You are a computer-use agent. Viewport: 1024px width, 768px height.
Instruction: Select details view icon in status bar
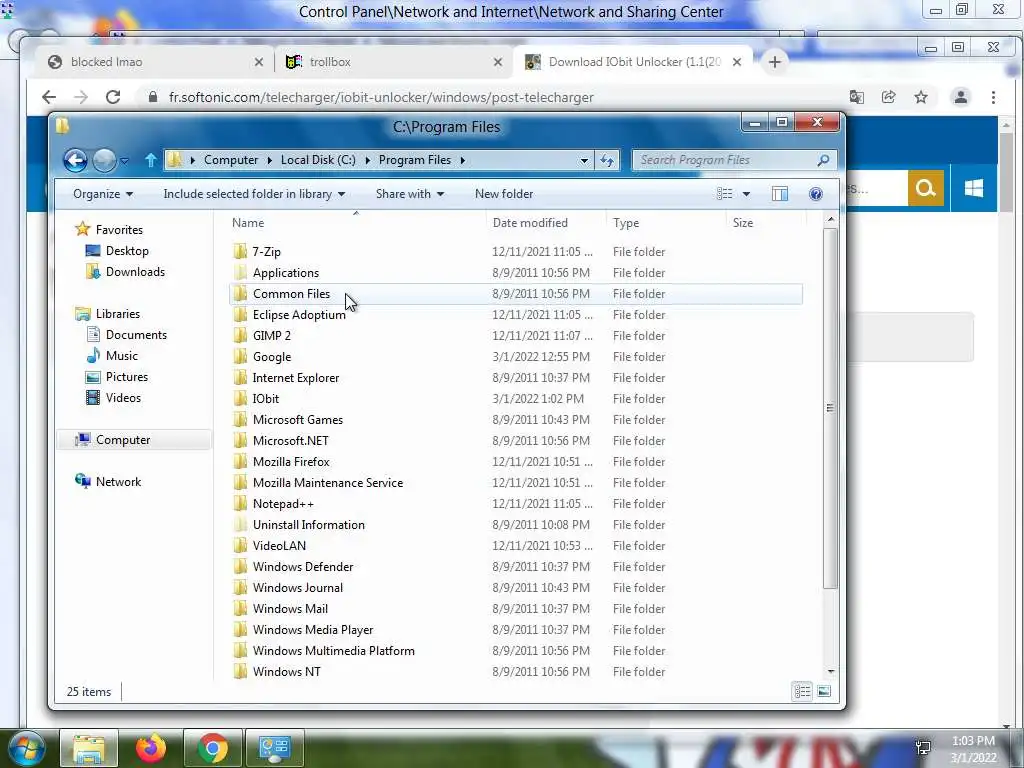click(802, 691)
